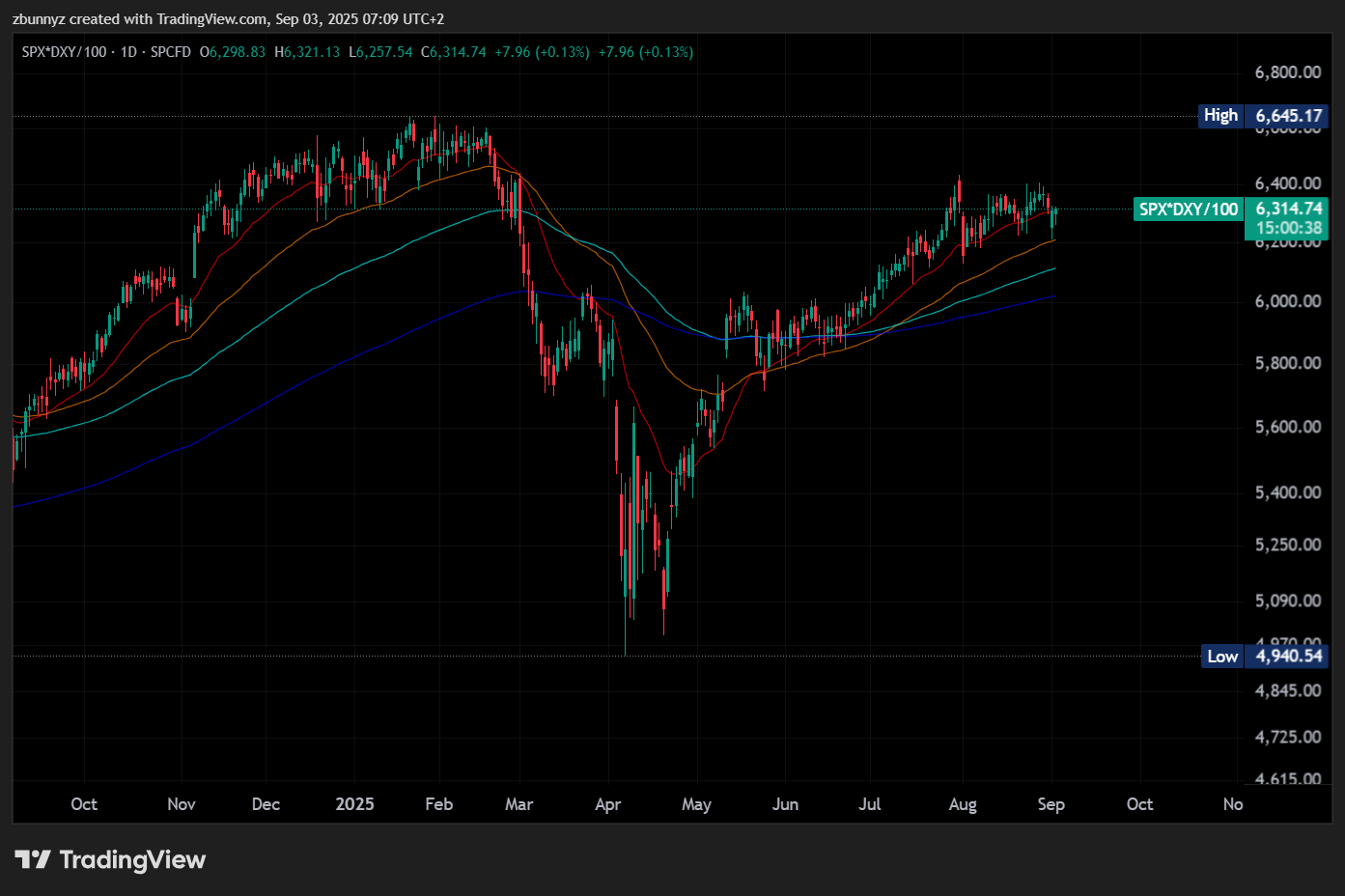Click the Jul label on the time axis
The image size is (1345, 896).
click(870, 804)
